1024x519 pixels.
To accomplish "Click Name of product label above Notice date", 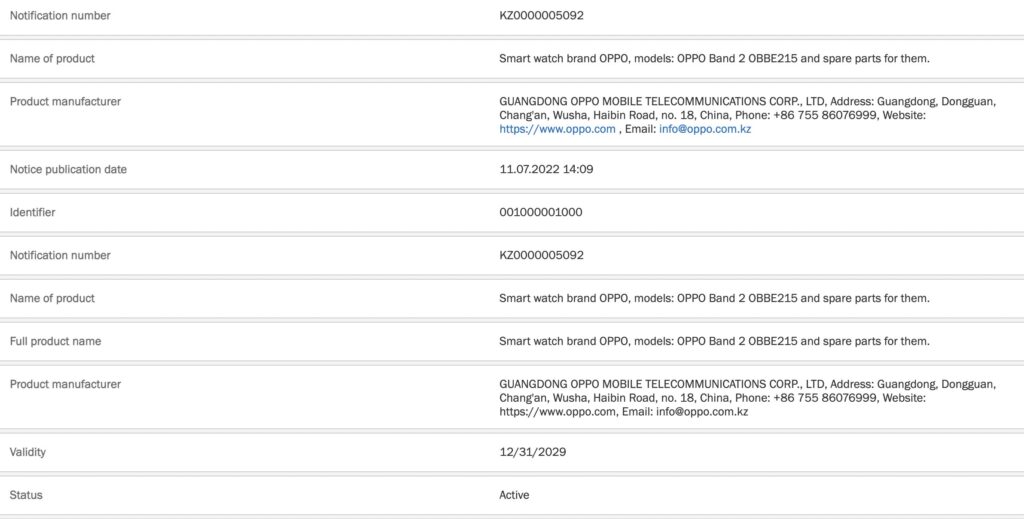I will (52, 58).
